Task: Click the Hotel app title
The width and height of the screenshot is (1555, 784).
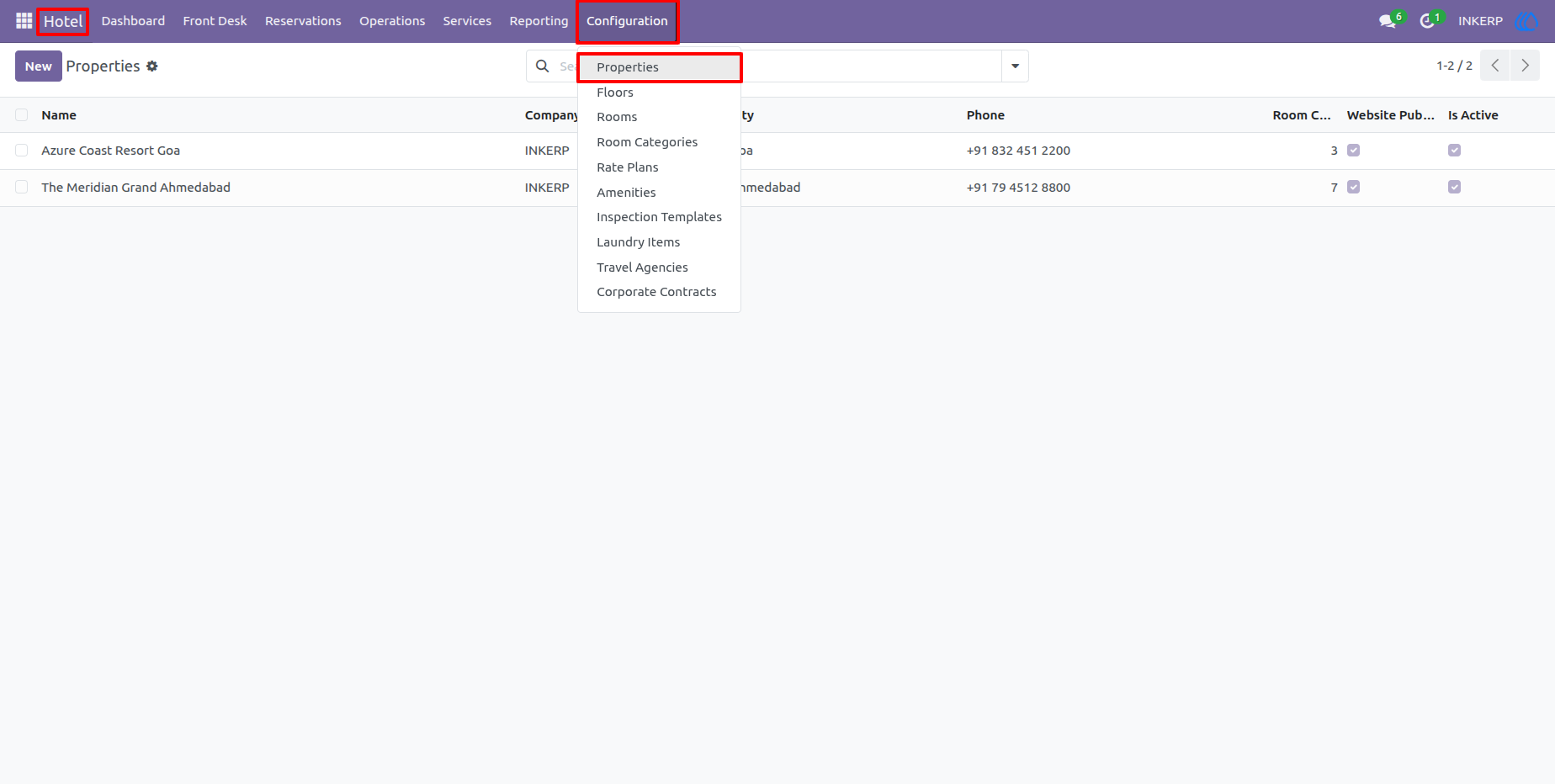Action: tap(63, 21)
